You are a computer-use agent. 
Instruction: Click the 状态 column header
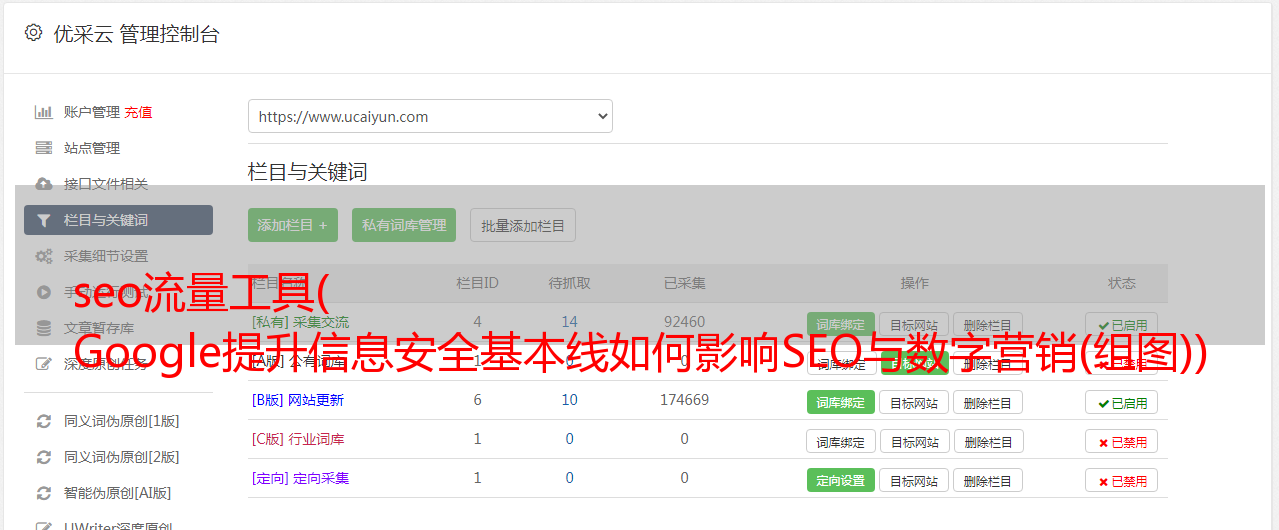(1122, 283)
